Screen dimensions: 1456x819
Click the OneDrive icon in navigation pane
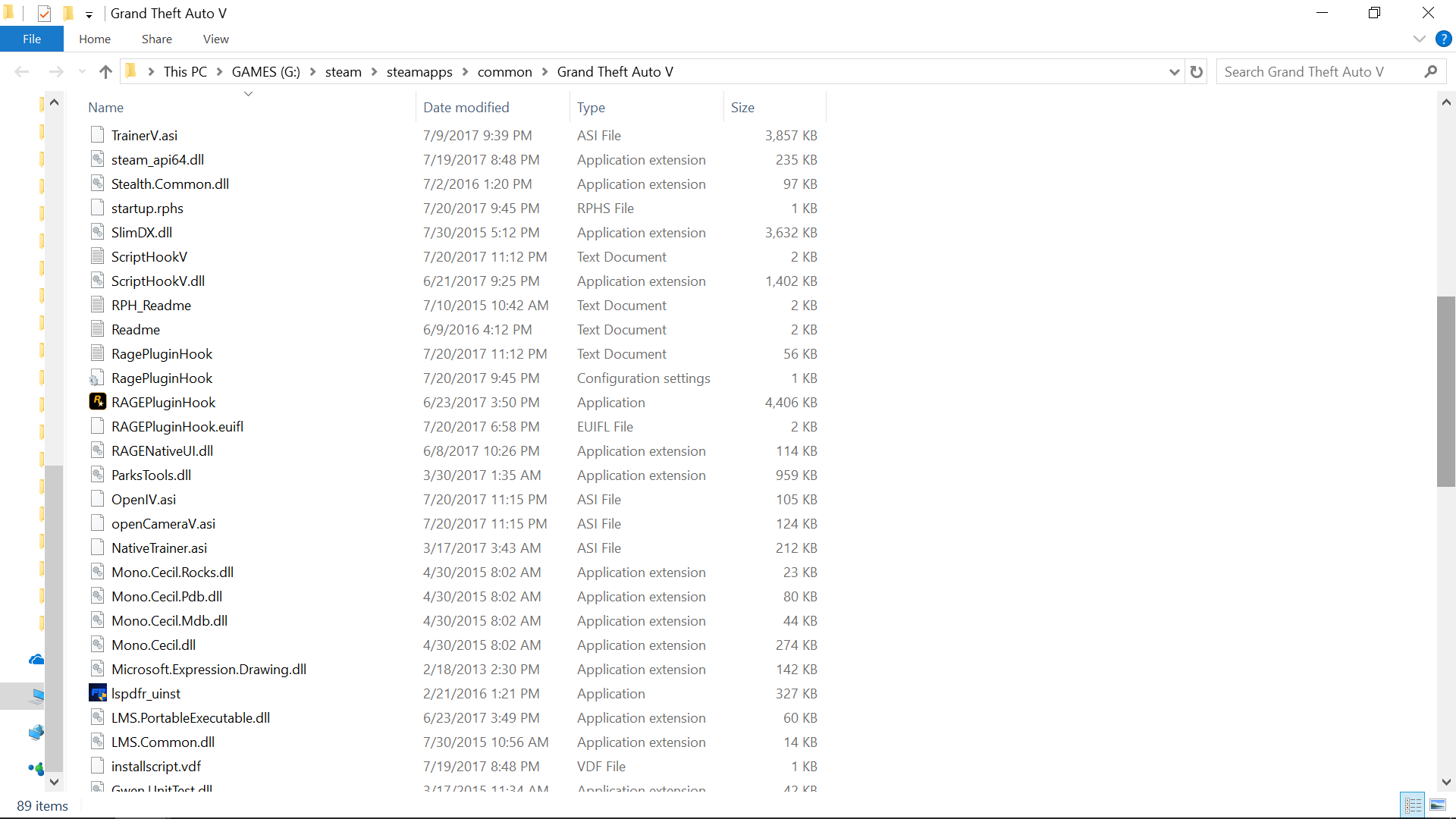(36, 660)
